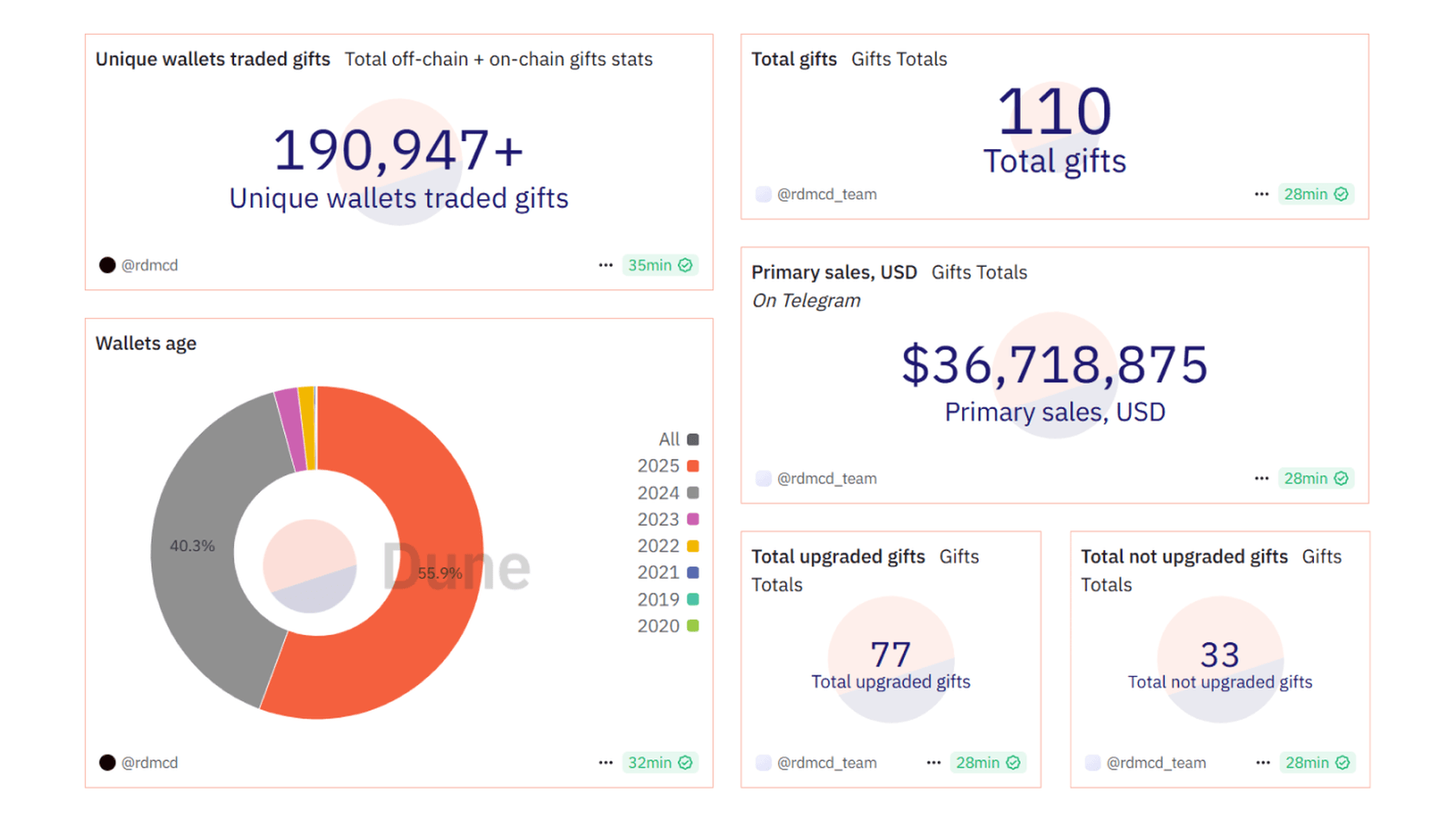Click the 28min refresh badge on Total gifts
The height and width of the screenshot is (818, 1456).
pyautogui.click(x=1316, y=194)
